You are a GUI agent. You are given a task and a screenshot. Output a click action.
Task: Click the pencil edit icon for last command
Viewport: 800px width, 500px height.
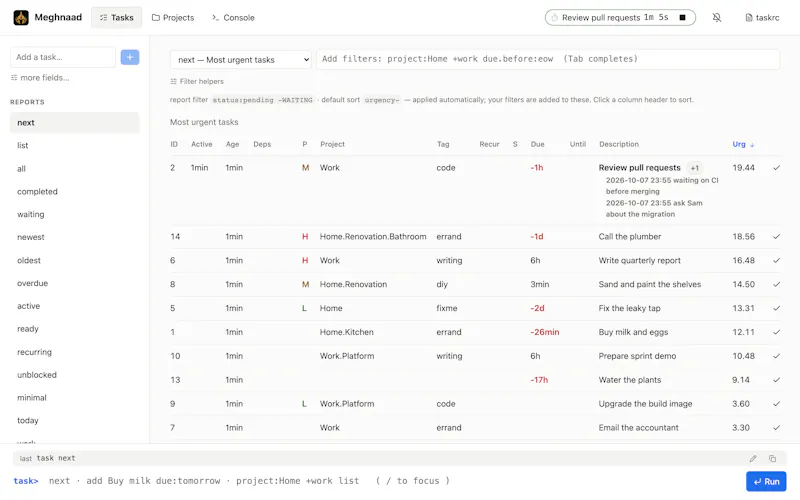click(753, 458)
